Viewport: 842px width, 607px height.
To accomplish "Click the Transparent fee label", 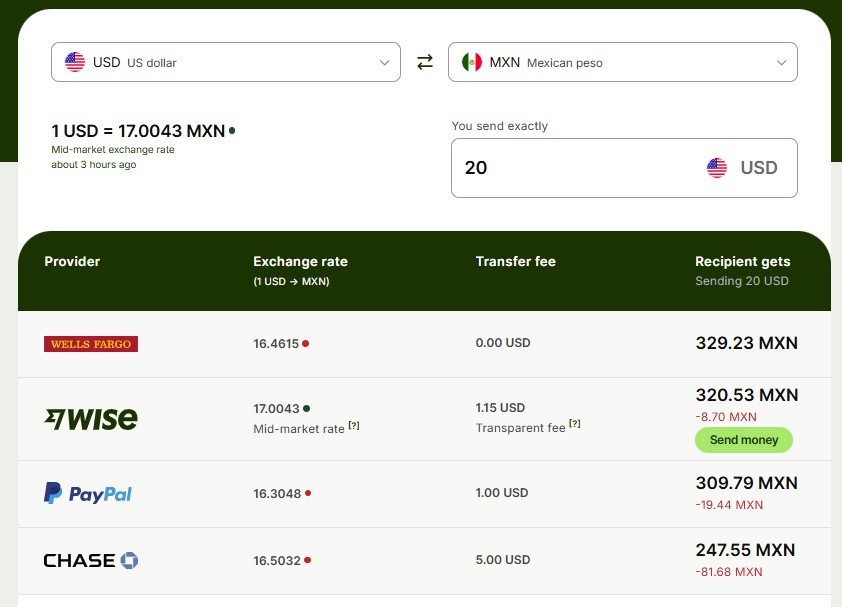I will pos(520,428).
